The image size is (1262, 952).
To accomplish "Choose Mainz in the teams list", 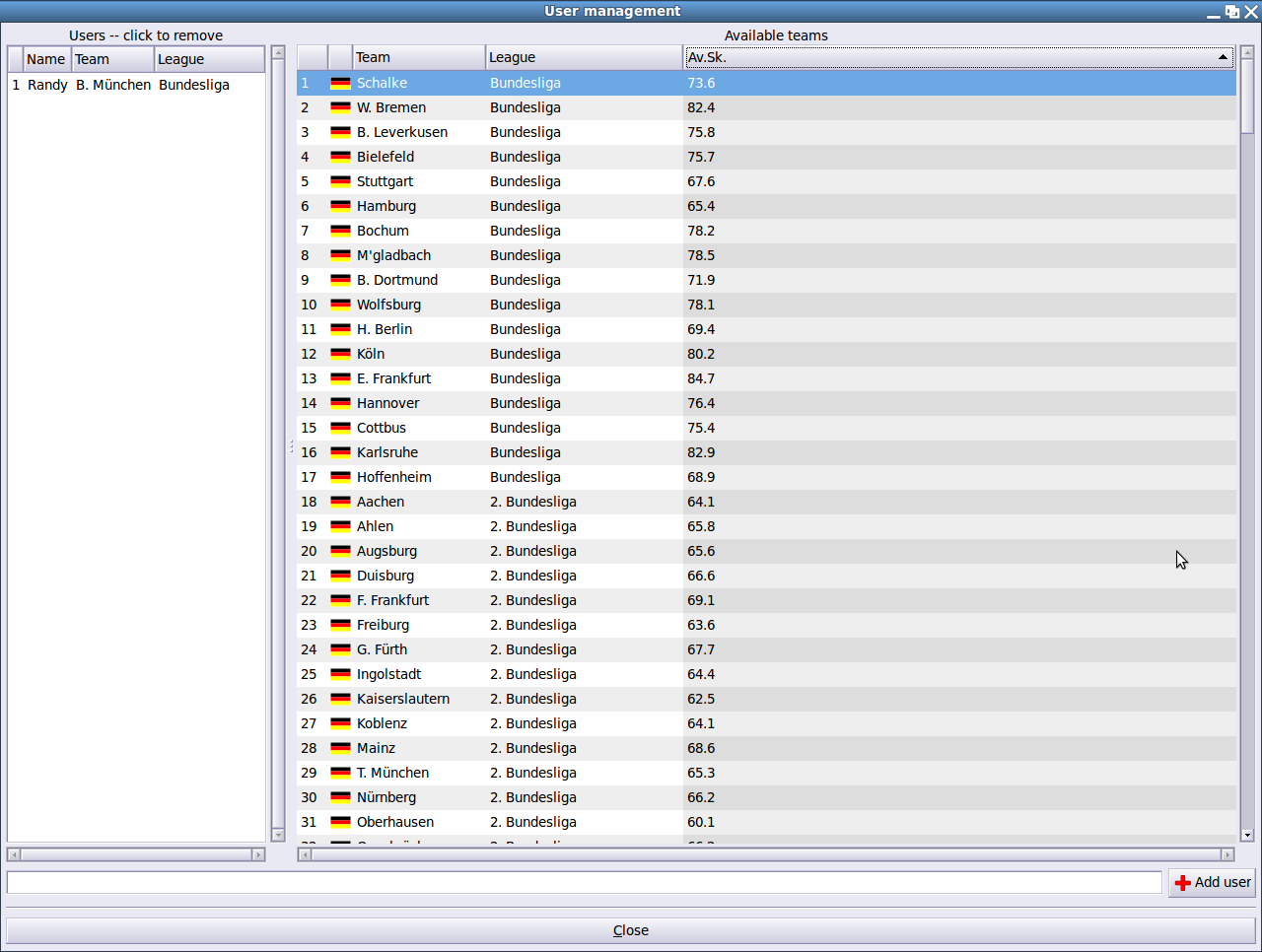I will coord(766,748).
